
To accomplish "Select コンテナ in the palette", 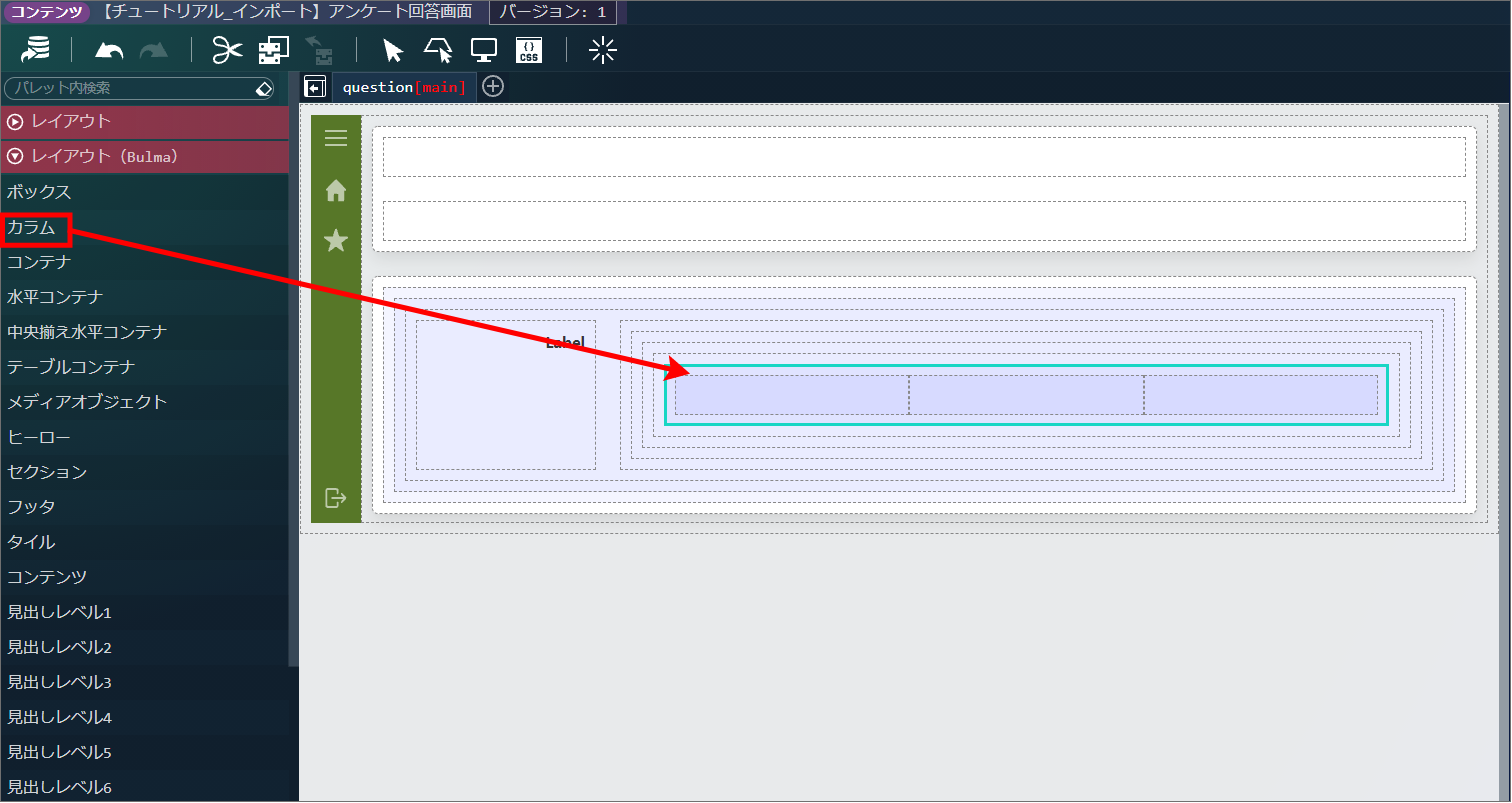I will point(144,262).
